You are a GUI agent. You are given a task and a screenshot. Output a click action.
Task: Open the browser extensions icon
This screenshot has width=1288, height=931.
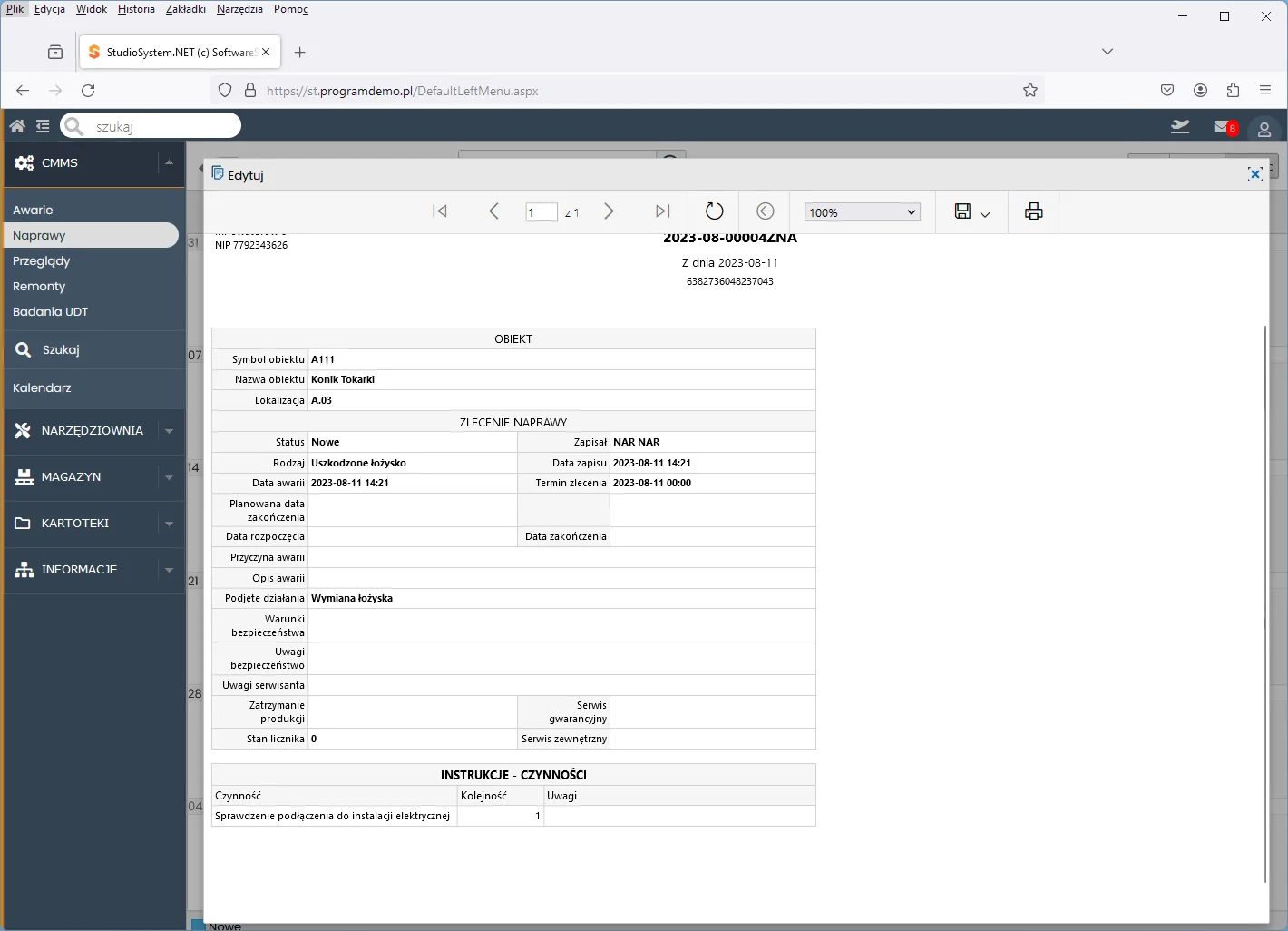coord(1233,91)
